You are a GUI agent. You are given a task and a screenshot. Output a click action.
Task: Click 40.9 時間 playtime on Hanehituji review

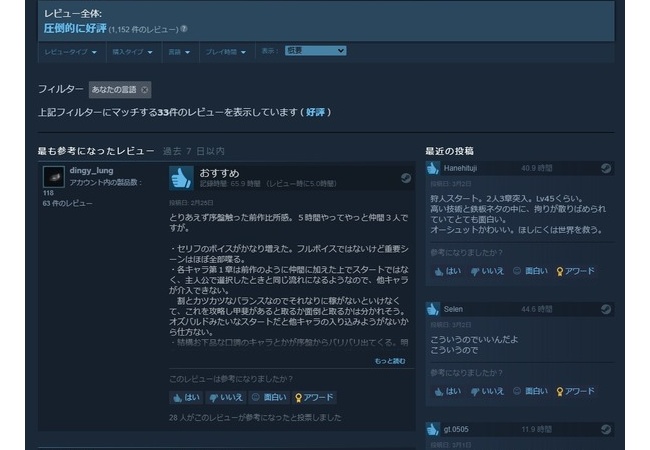pos(536,168)
